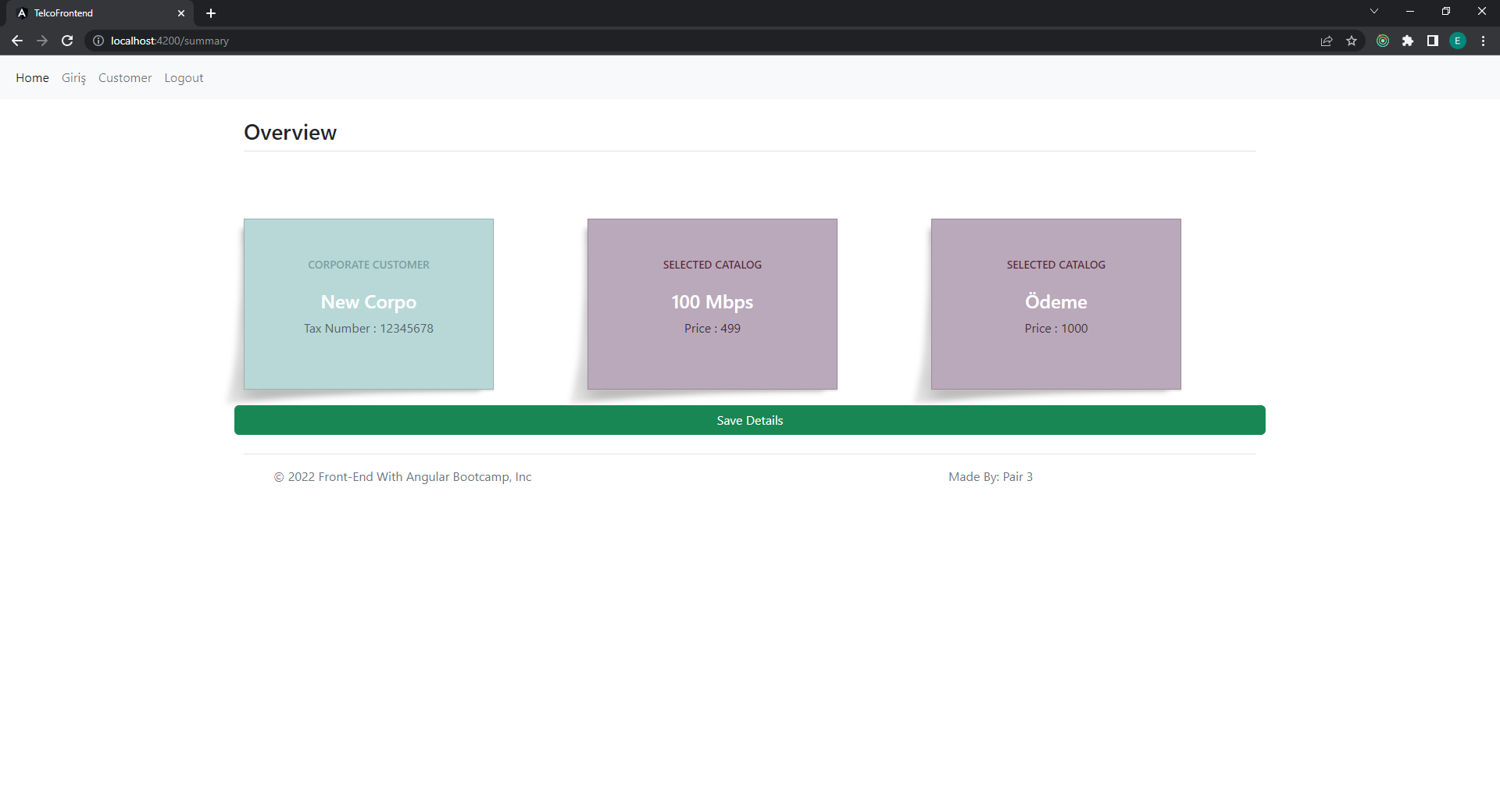1500x812 pixels.
Task: Open a new browser tab
Action: [210, 13]
